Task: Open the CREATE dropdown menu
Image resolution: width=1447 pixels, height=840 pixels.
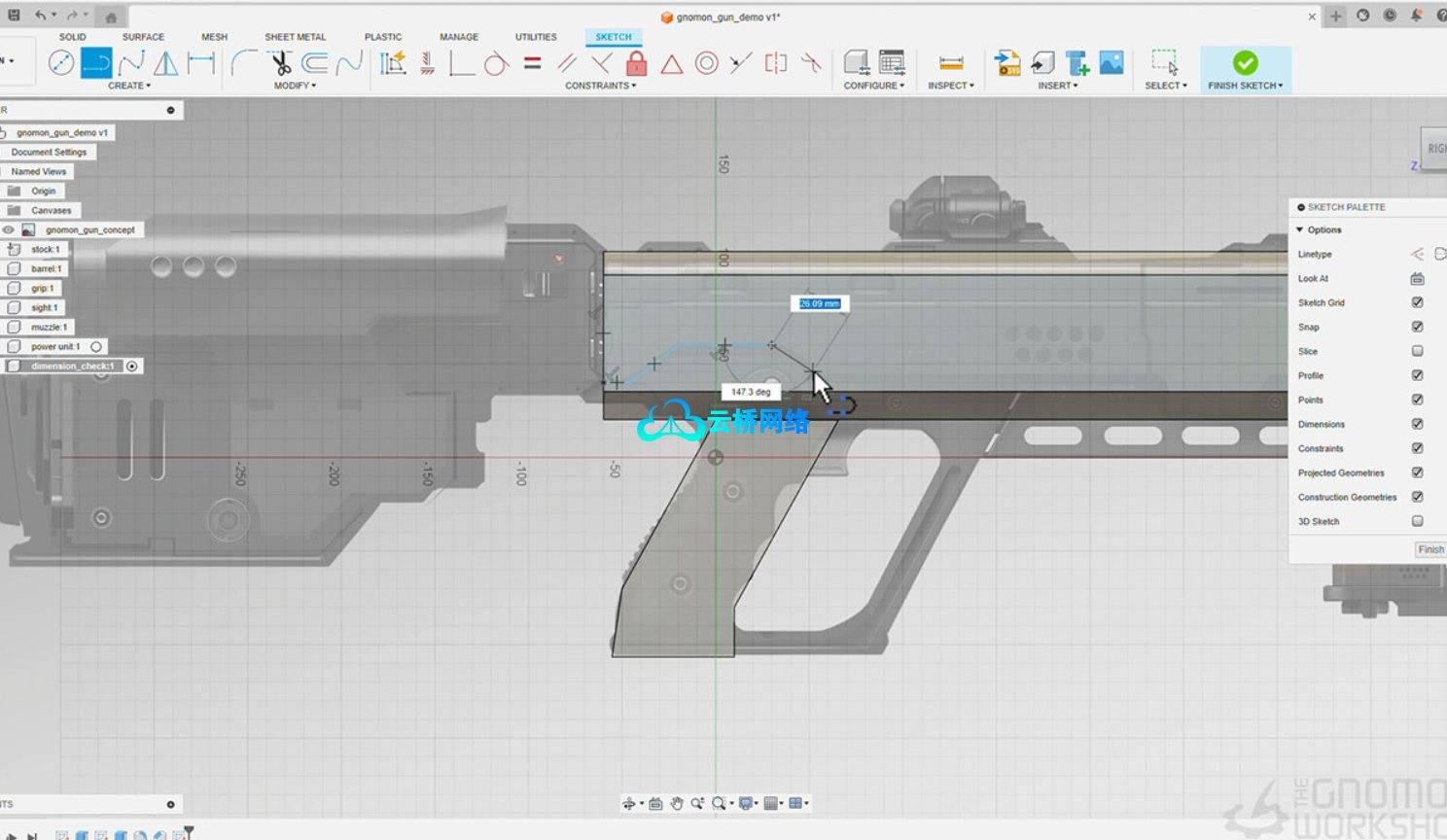Action: tap(128, 86)
